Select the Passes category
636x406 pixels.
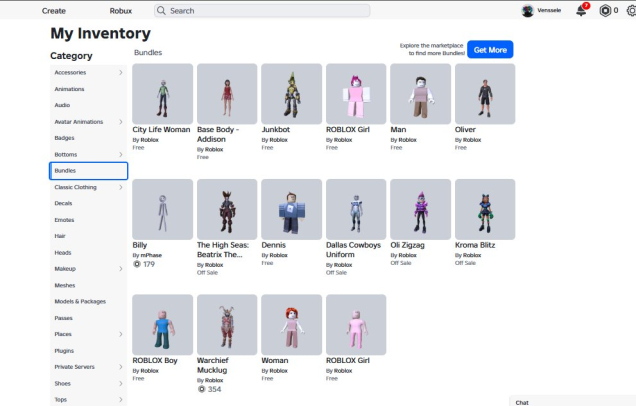pos(88,318)
